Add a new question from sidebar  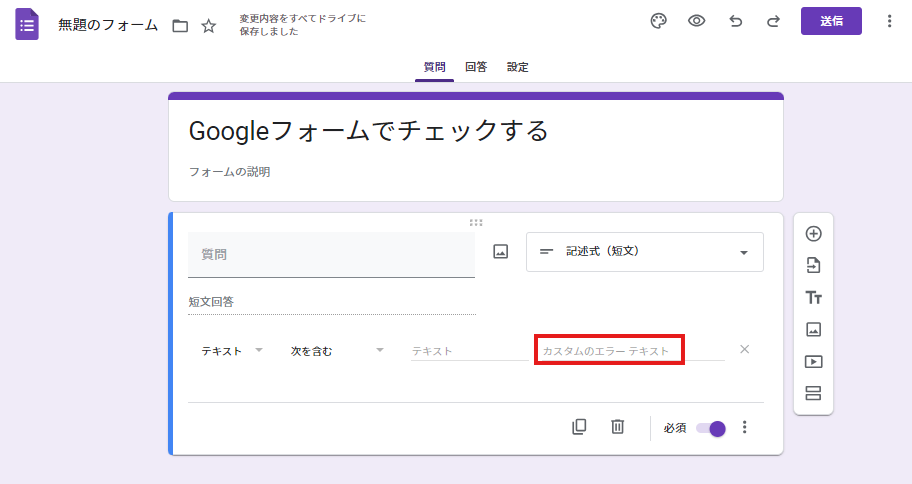[x=813, y=234]
